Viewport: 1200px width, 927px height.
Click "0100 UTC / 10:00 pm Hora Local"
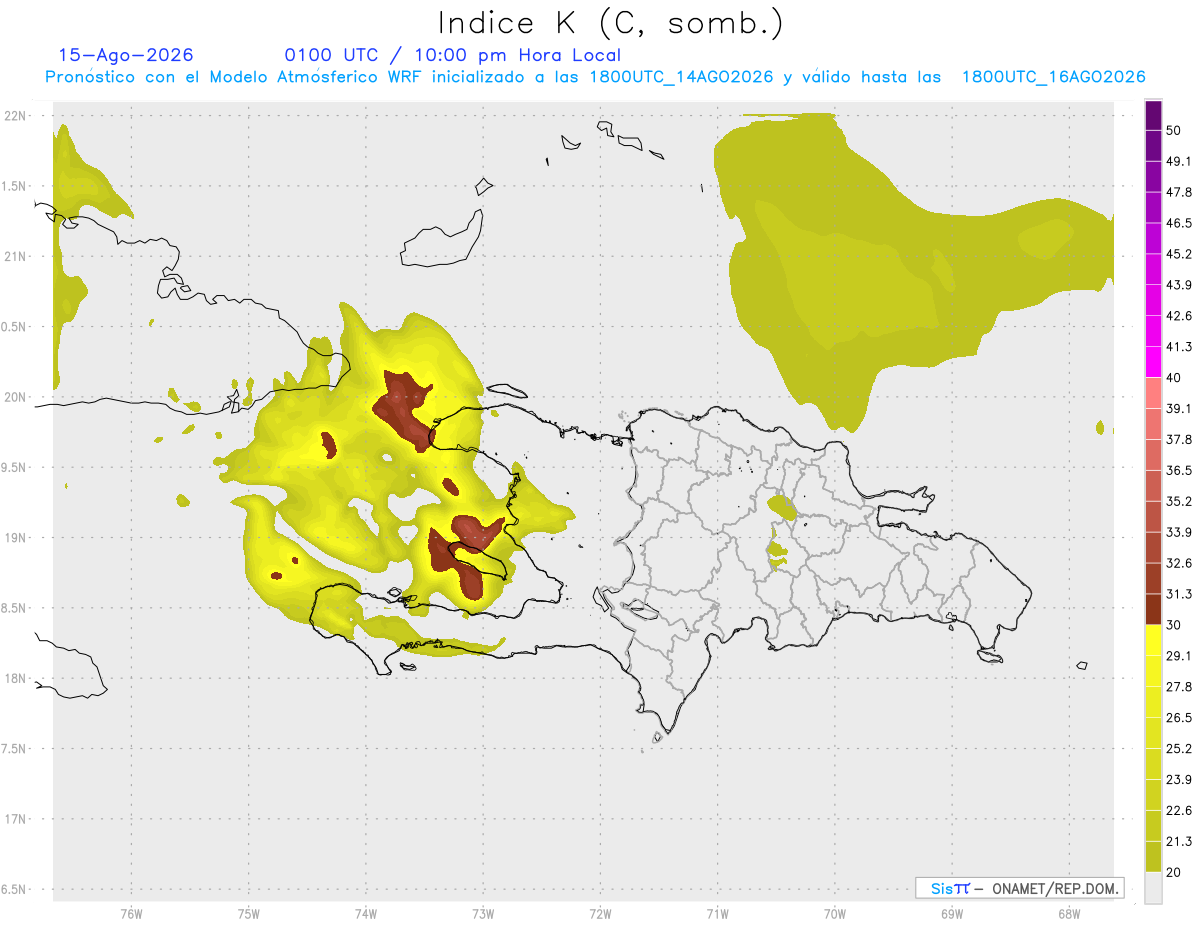pos(453,55)
